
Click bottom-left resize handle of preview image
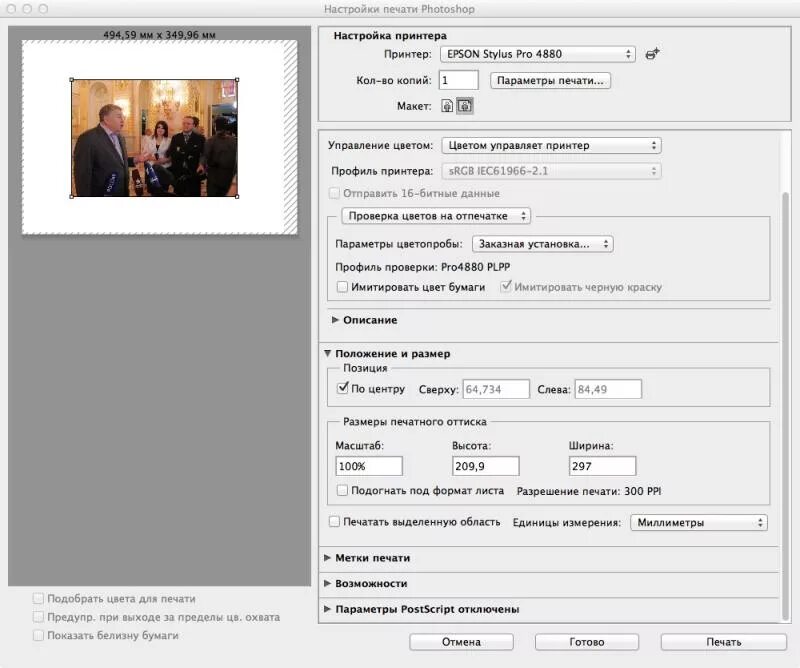[x=71, y=196]
